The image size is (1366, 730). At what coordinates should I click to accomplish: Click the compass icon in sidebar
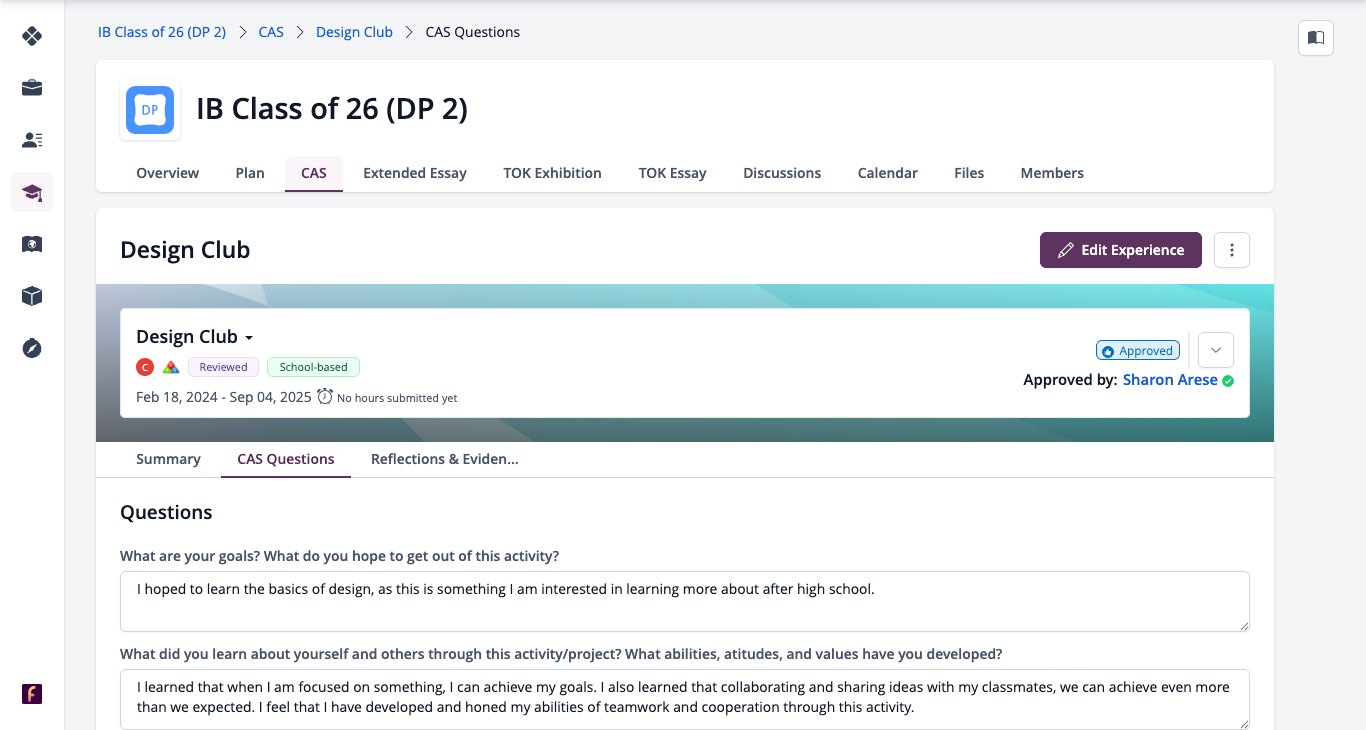(32, 348)
